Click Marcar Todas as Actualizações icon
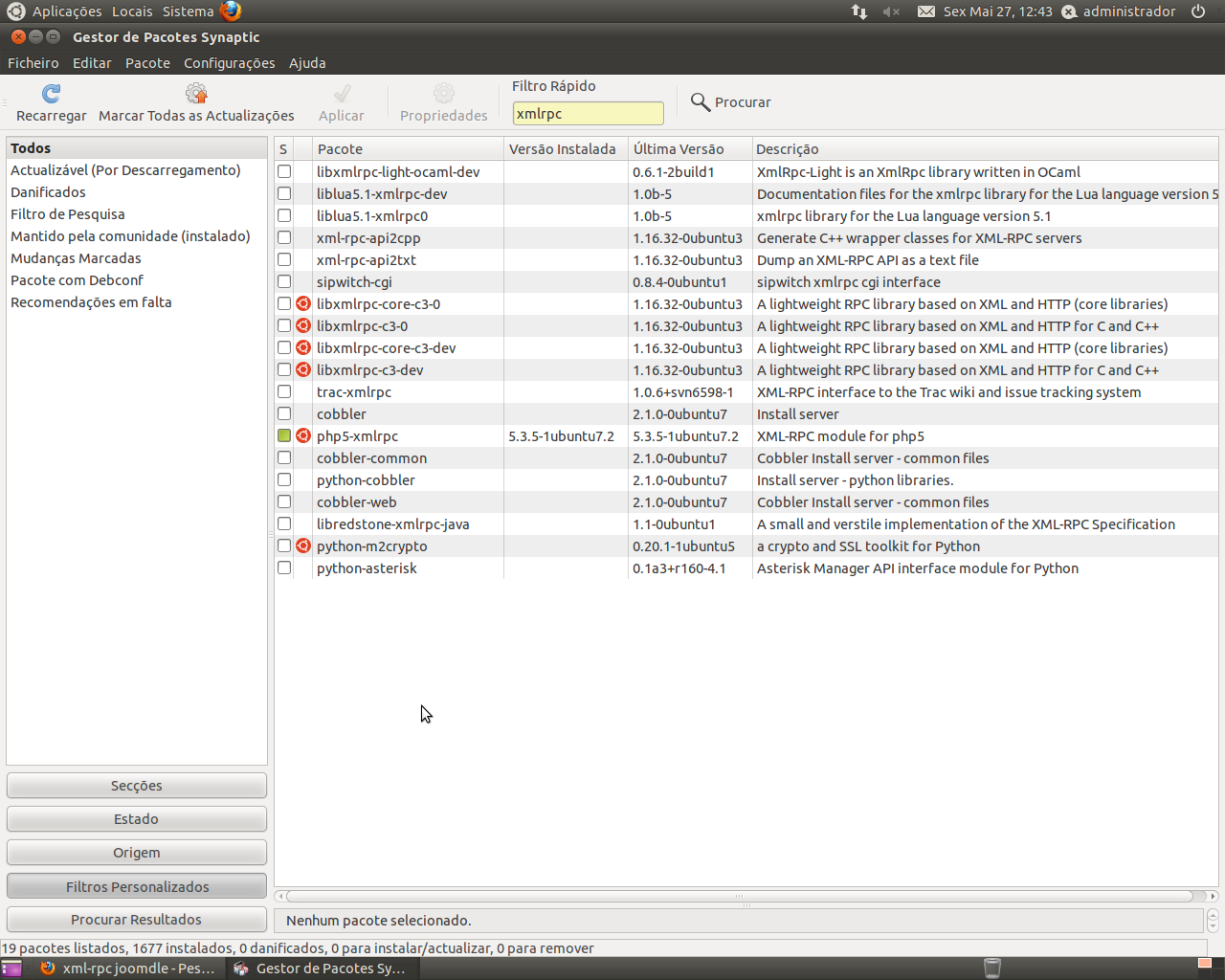Screen dimensions: 1225x980 [x=196, y=94]
